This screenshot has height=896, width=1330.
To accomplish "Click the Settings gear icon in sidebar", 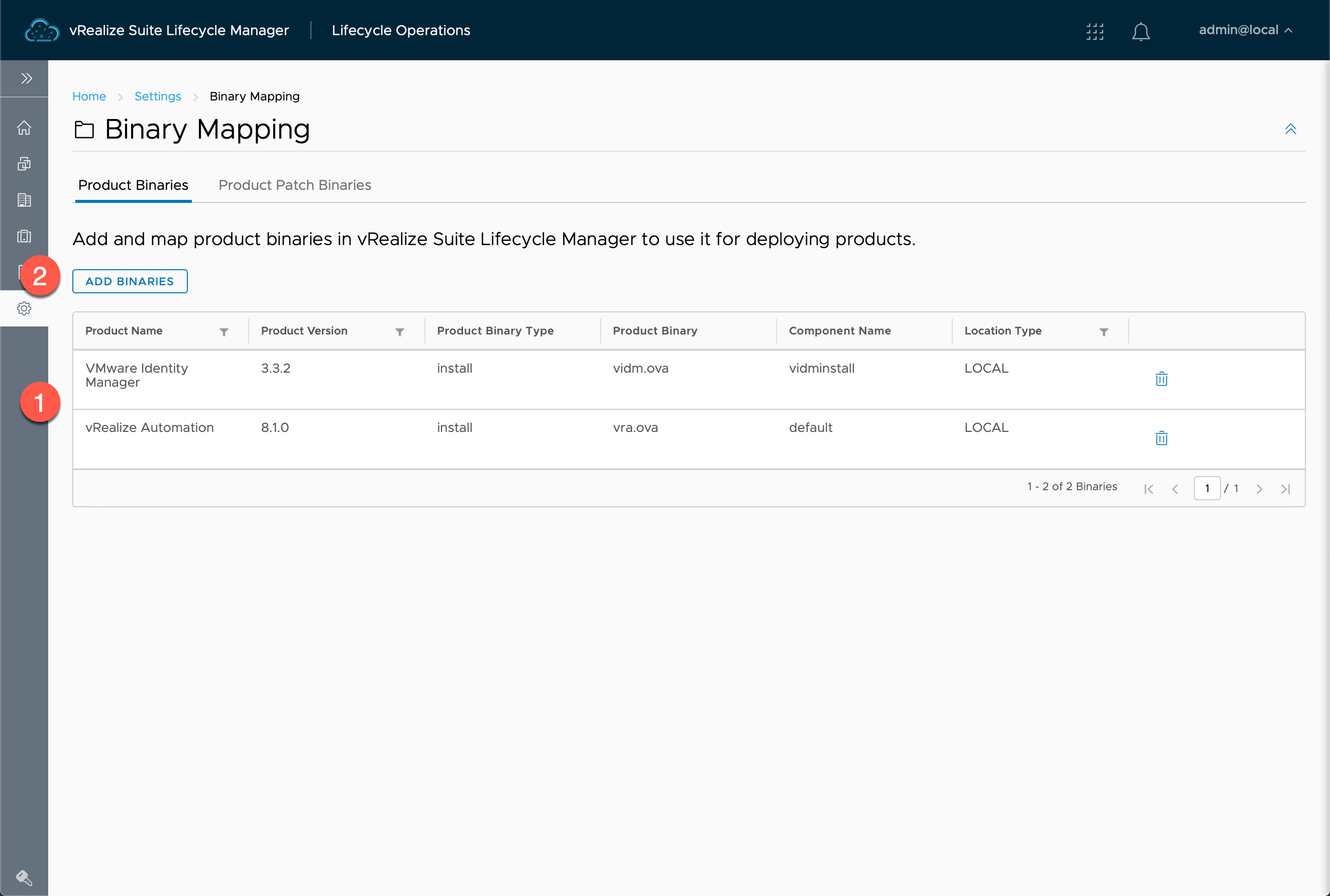I will [x=24, y=308].
